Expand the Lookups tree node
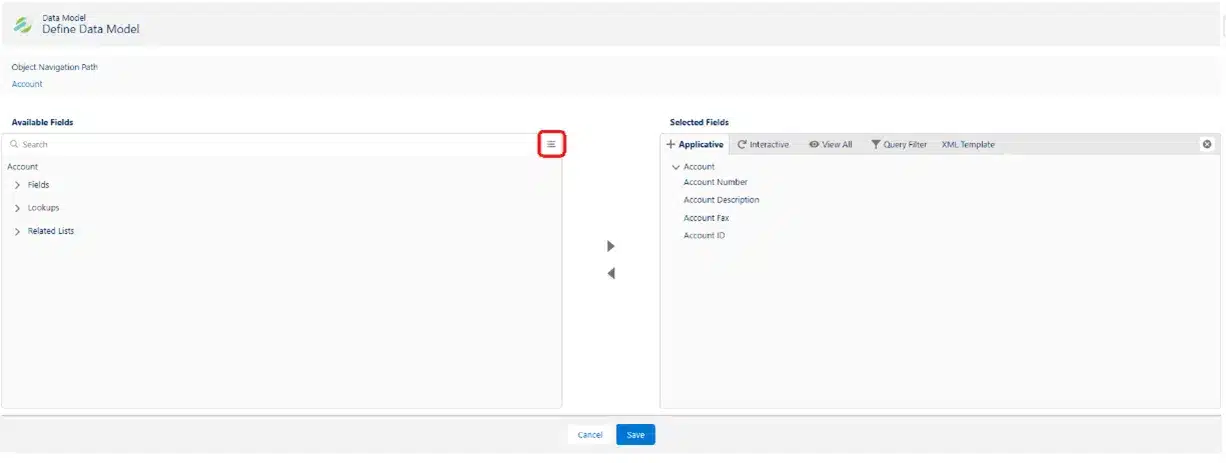 [18, 208]
